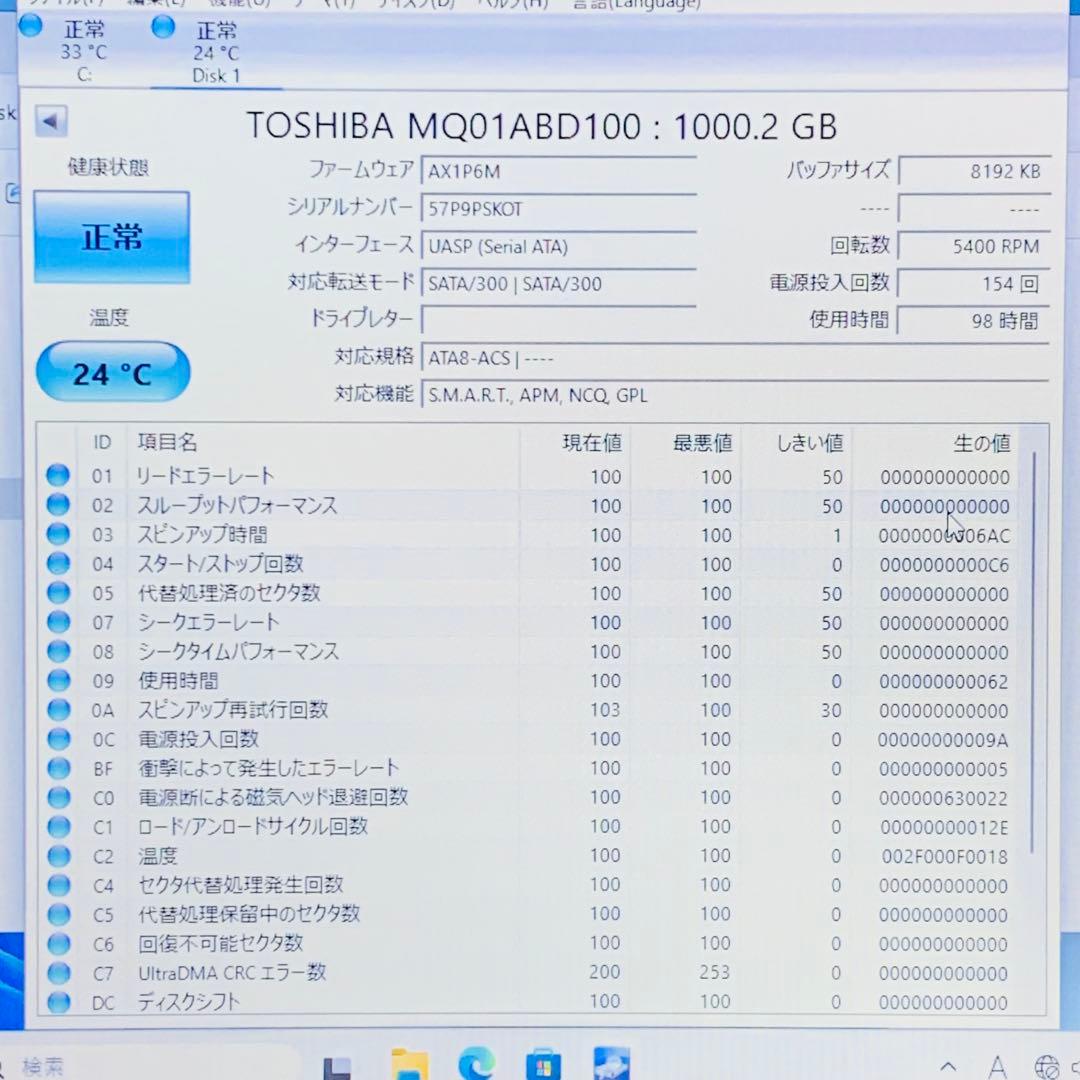This screenshot has height=1080, width=1080.
Task: Click the buffer size value 8192 KB
Action: point(974,171)
